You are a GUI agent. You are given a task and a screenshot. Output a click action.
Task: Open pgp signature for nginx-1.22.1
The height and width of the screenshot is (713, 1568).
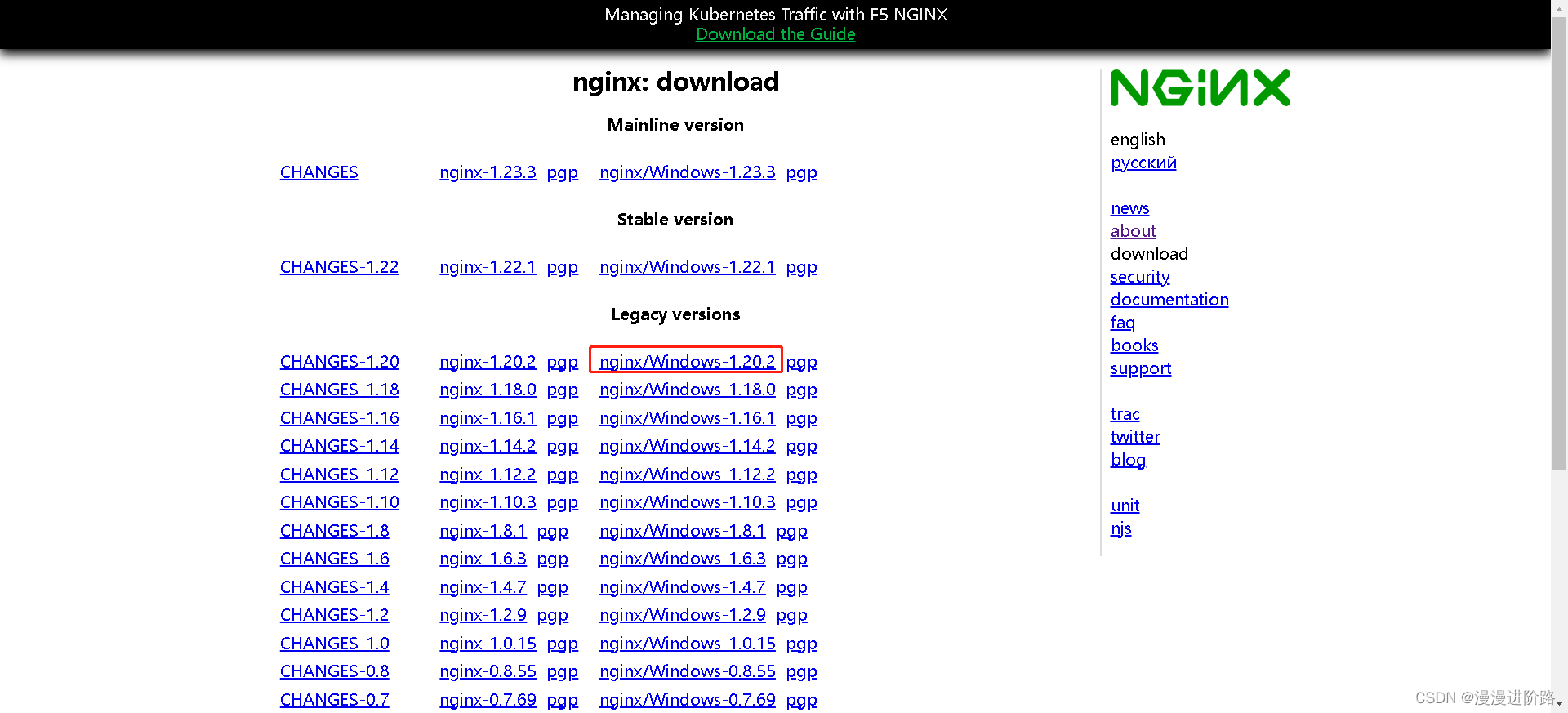562,267
